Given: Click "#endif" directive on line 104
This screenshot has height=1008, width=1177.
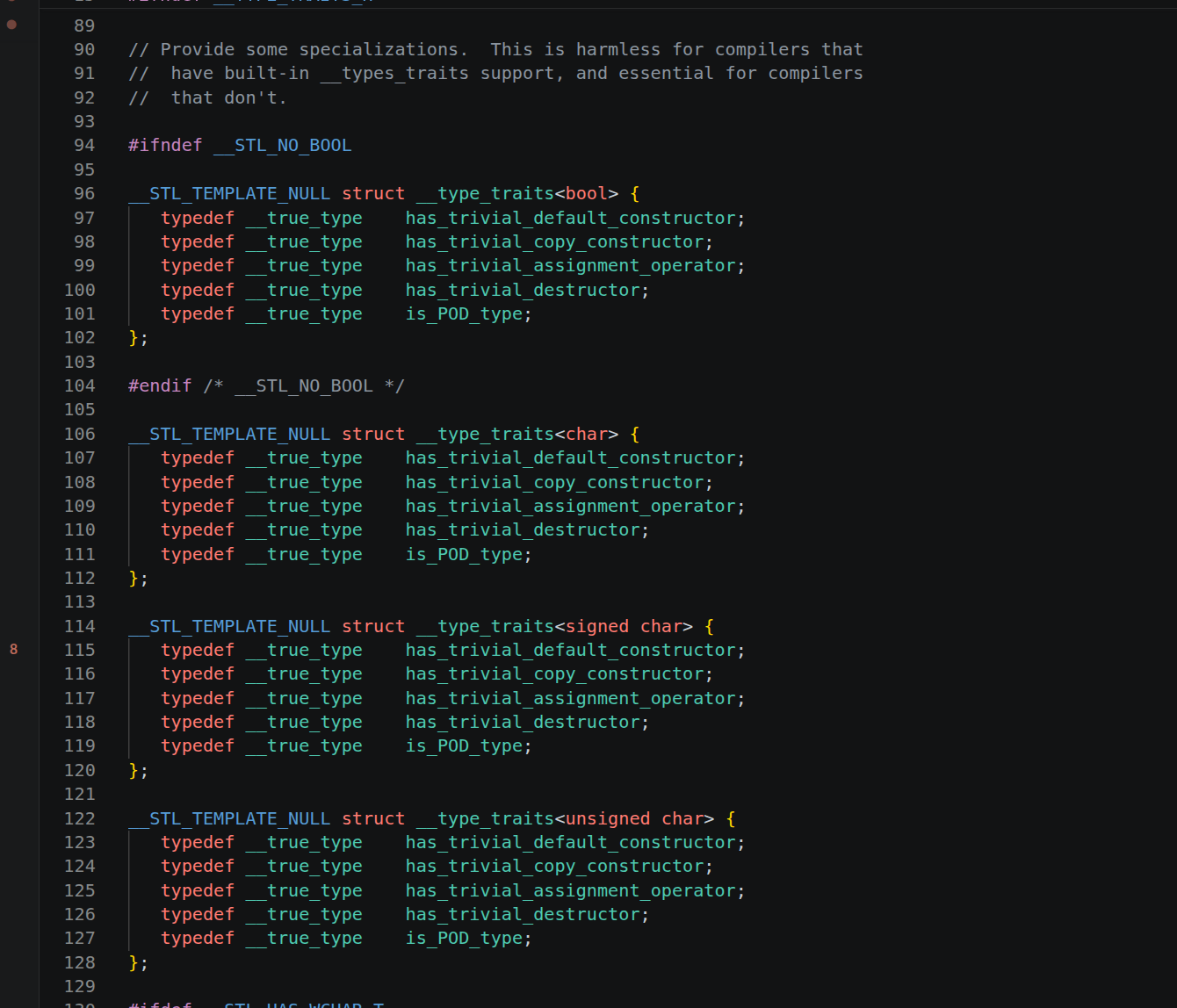Looking at the screenshot, I should coord(160,385).
